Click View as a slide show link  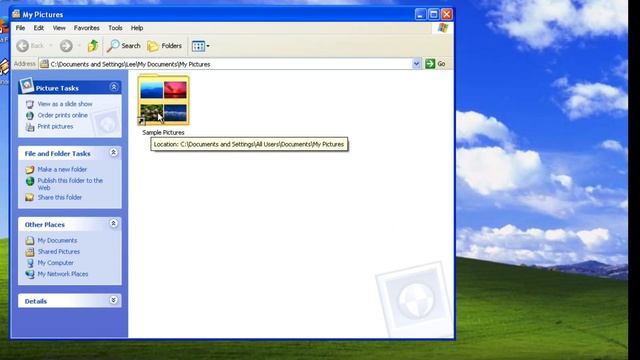tap(65, 104)
